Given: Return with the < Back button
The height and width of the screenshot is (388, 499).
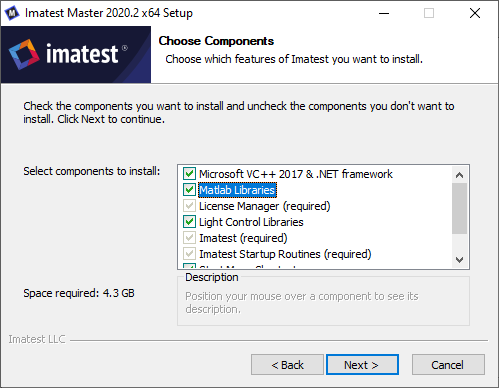Looking at the screenshot, I should click(x=287, y=365).
